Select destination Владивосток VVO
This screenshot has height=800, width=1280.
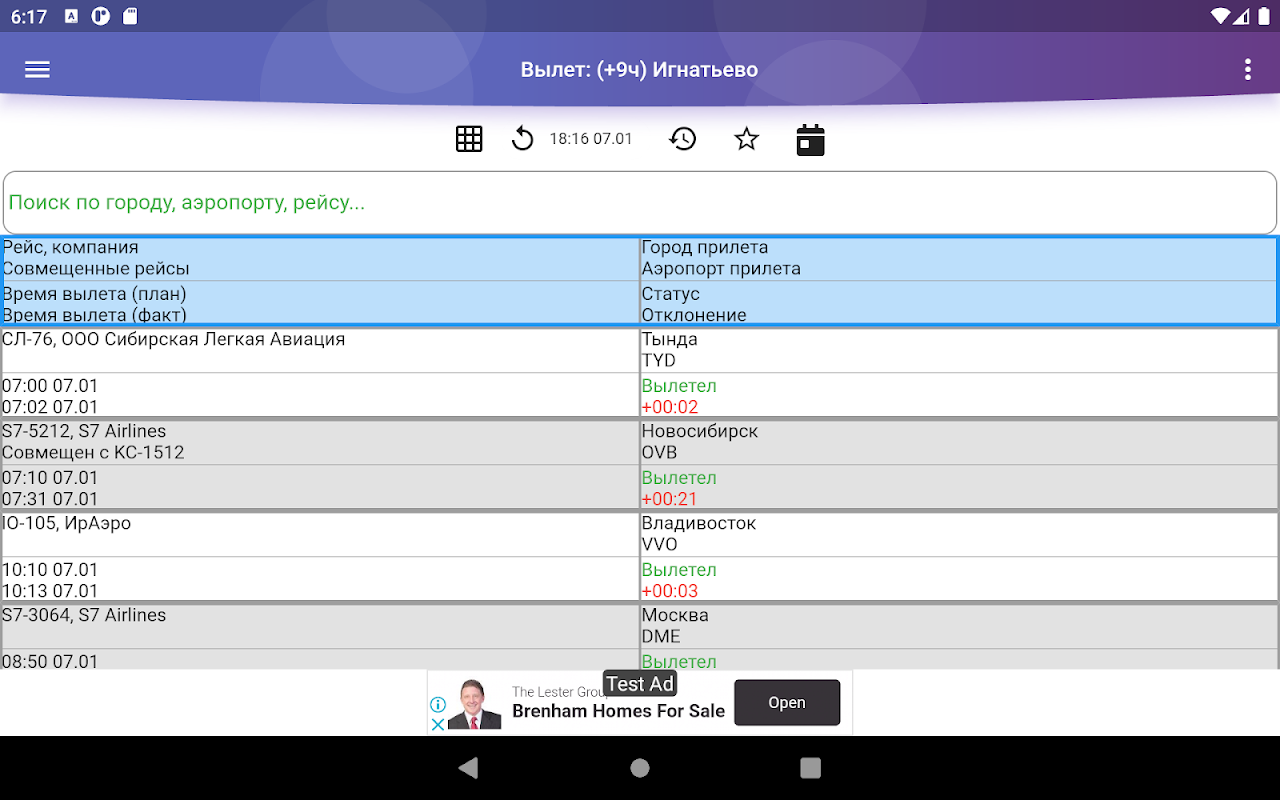click(959, 534)
